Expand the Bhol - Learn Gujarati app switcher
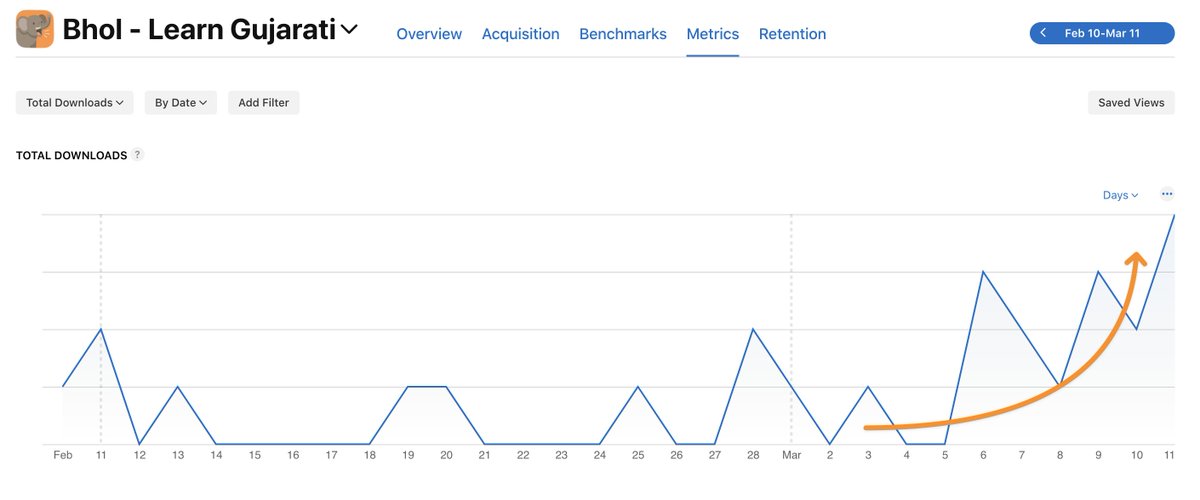 [x=349, y=30]
